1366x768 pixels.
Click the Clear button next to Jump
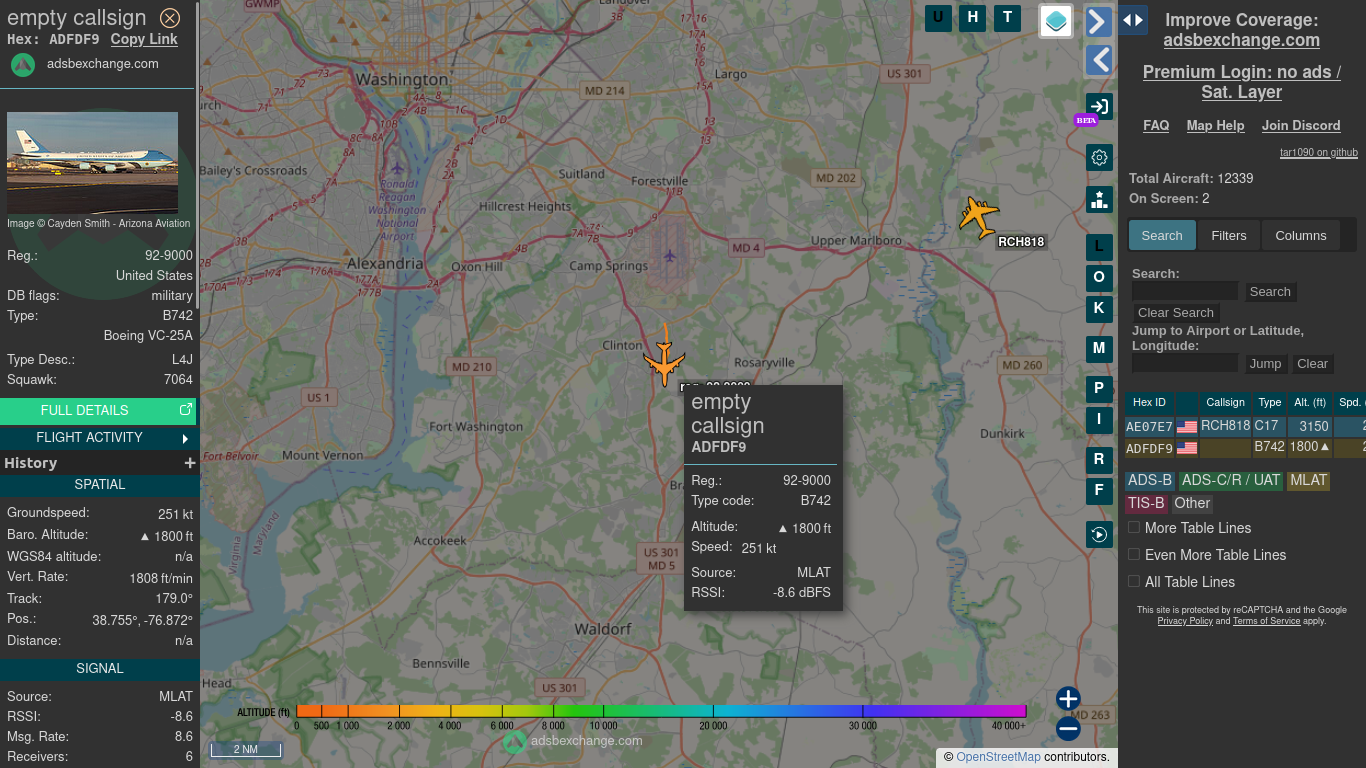(x=1312, y=364)
